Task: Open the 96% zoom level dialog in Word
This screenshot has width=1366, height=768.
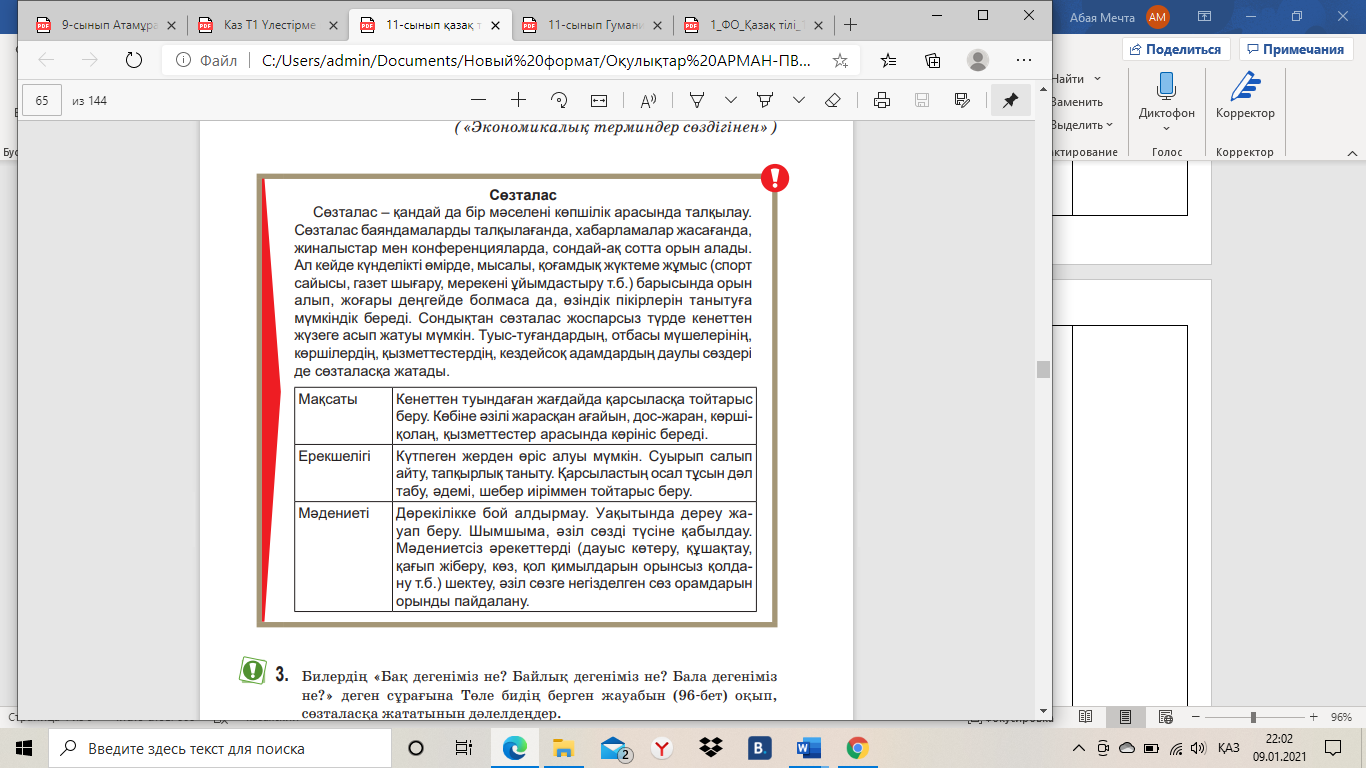Action: pos(1341,717)
